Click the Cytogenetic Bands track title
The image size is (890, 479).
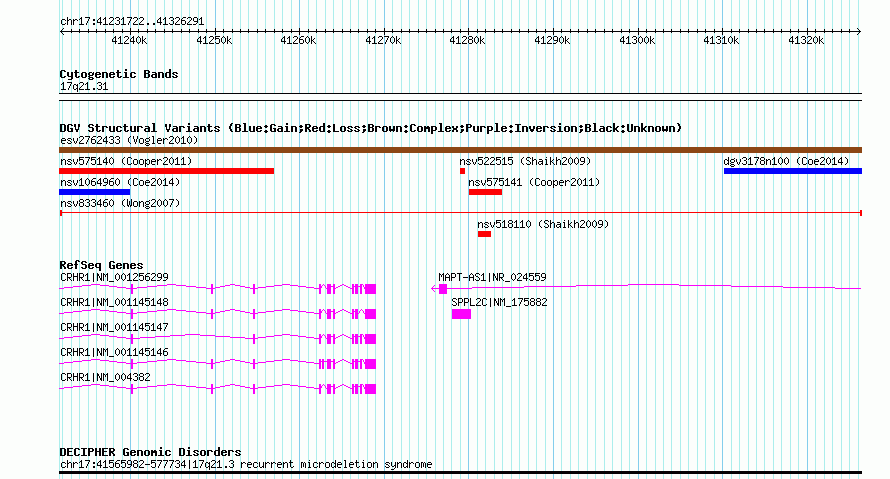(119, 74)
